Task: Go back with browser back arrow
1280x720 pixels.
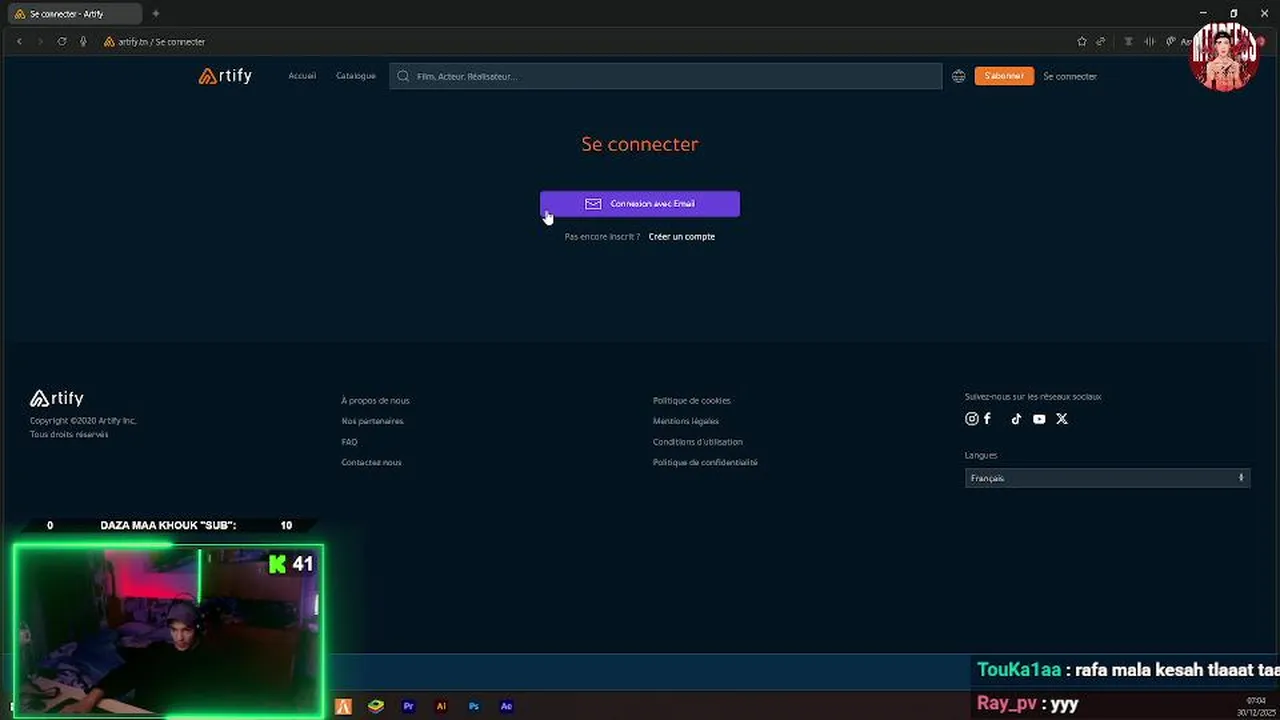Action: point(19,41)
